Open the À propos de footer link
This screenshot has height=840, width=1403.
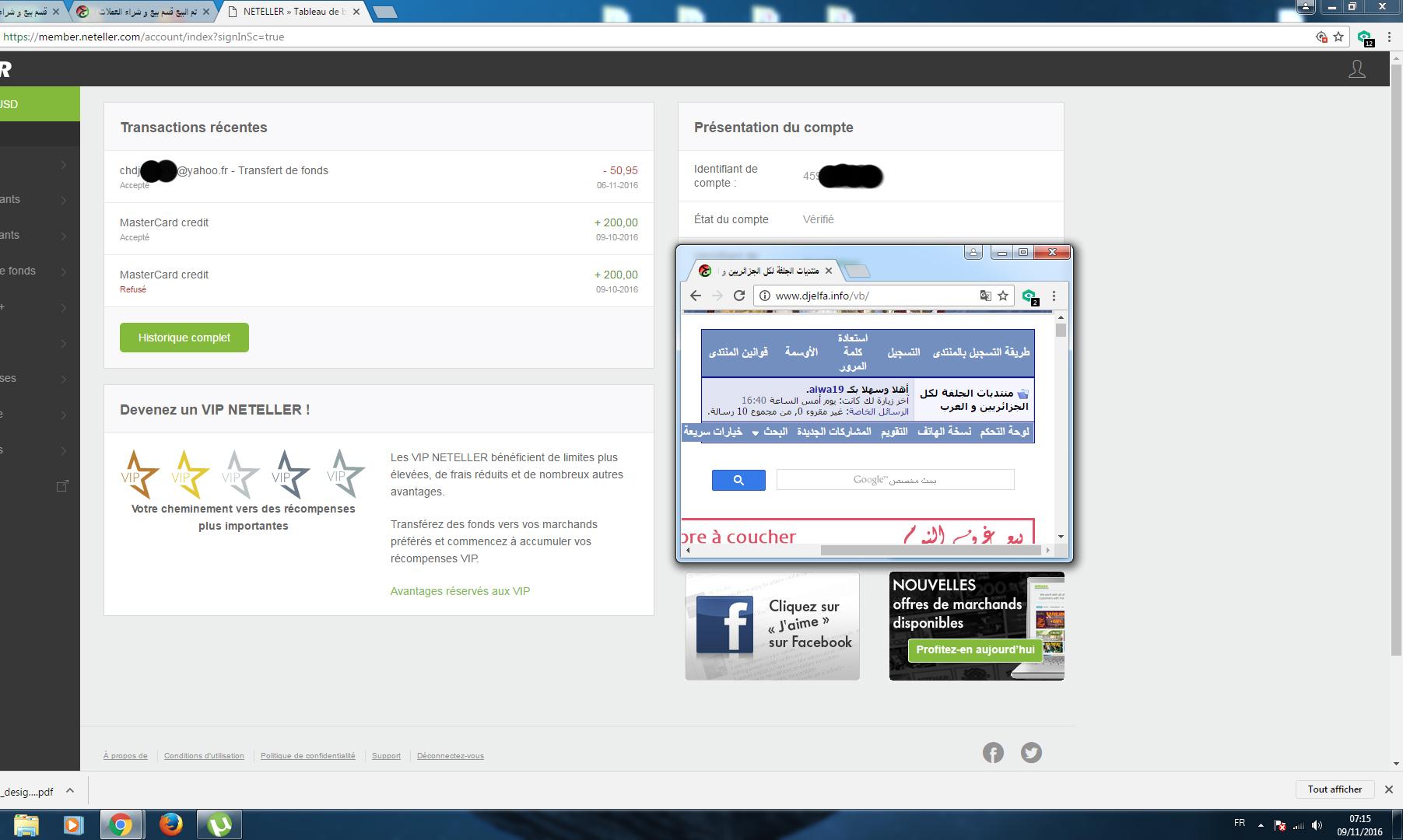point(125,756)
